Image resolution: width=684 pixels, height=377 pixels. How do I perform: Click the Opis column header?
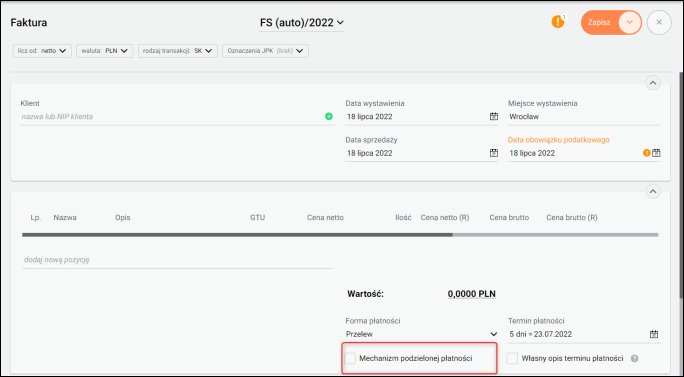[123, 217]
